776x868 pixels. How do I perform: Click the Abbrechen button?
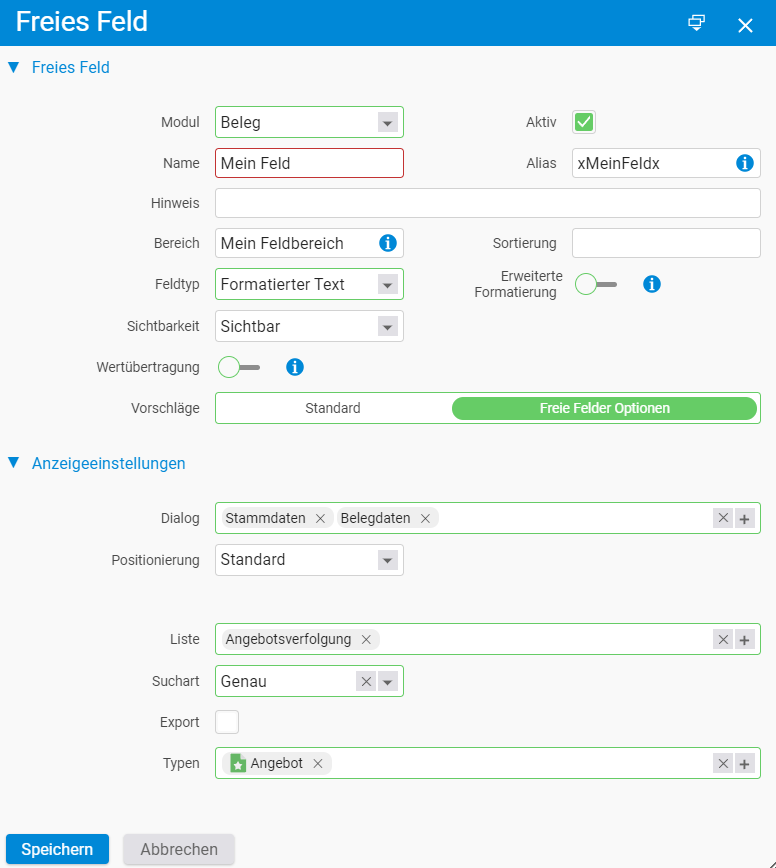coord(179,849)
